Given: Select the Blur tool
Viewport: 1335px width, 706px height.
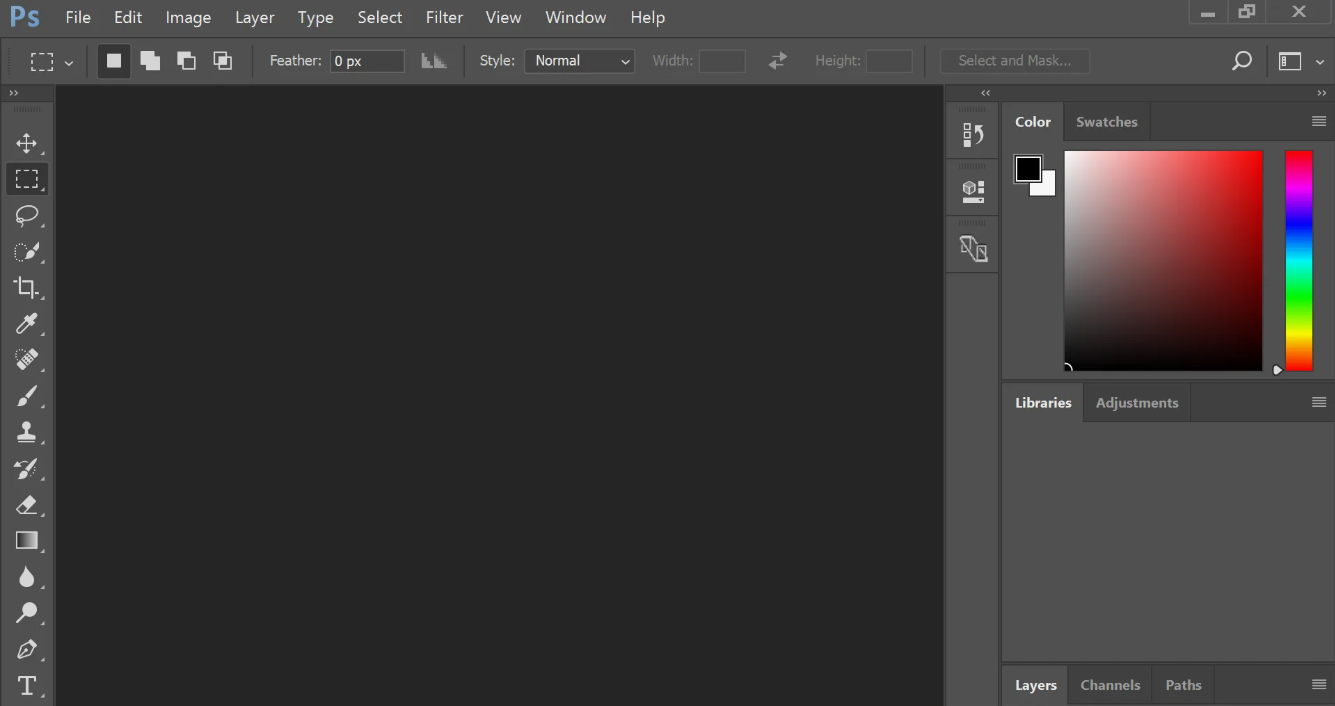Looking at the screenshot, I should pyautogui.click(x=27, y=577).
